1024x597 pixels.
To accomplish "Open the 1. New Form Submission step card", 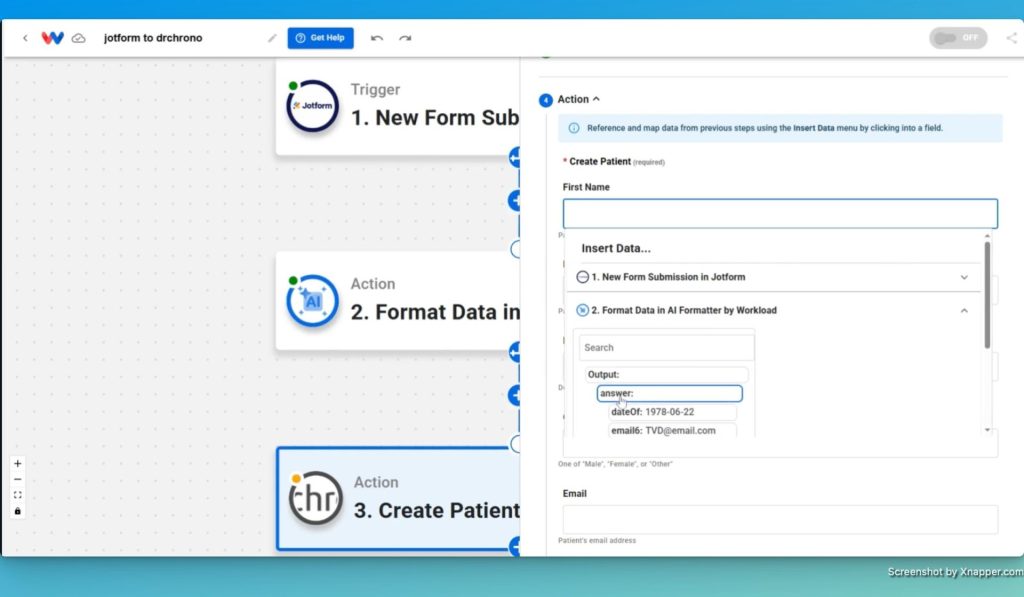I will 398,106.
